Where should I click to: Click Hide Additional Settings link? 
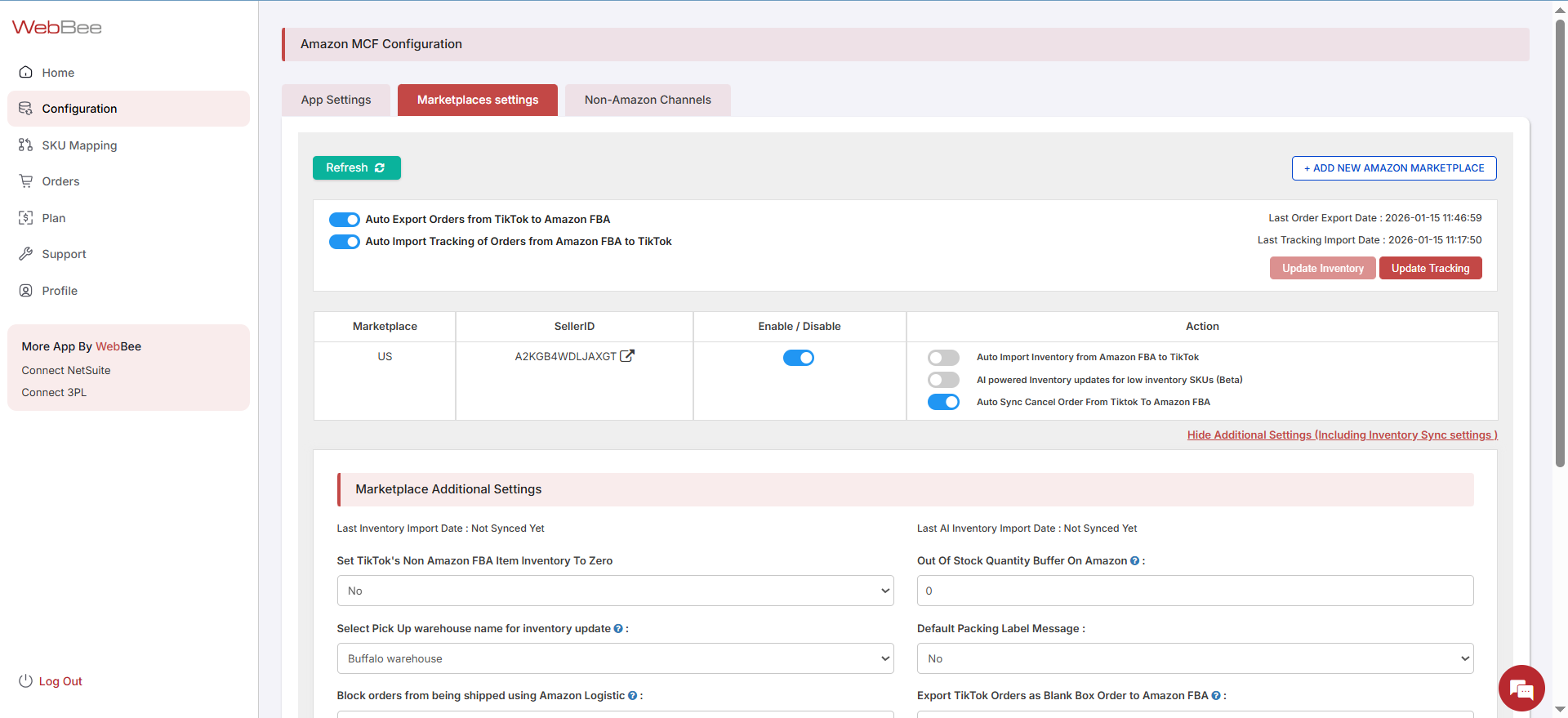click(x=1342, y=435)
